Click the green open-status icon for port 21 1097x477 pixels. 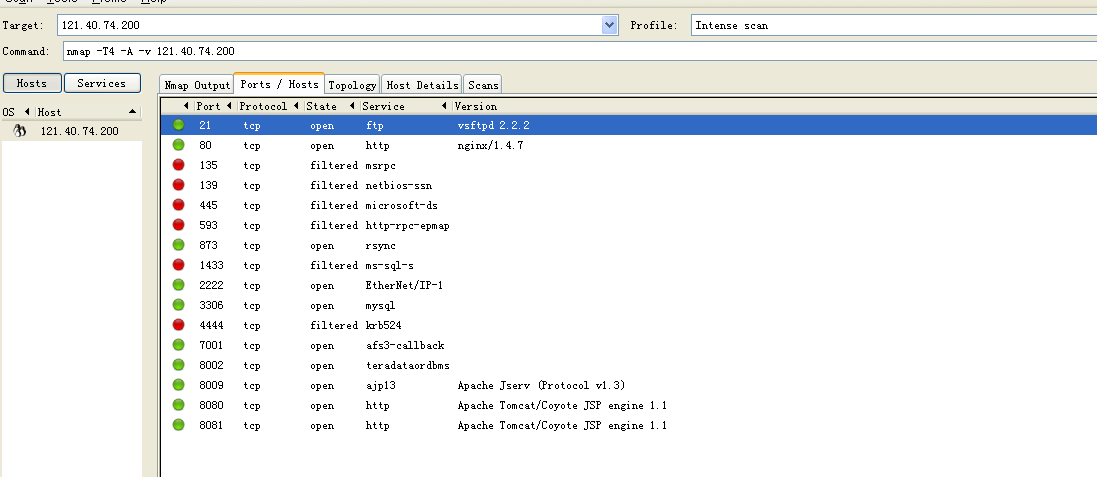tap(178, 125)
